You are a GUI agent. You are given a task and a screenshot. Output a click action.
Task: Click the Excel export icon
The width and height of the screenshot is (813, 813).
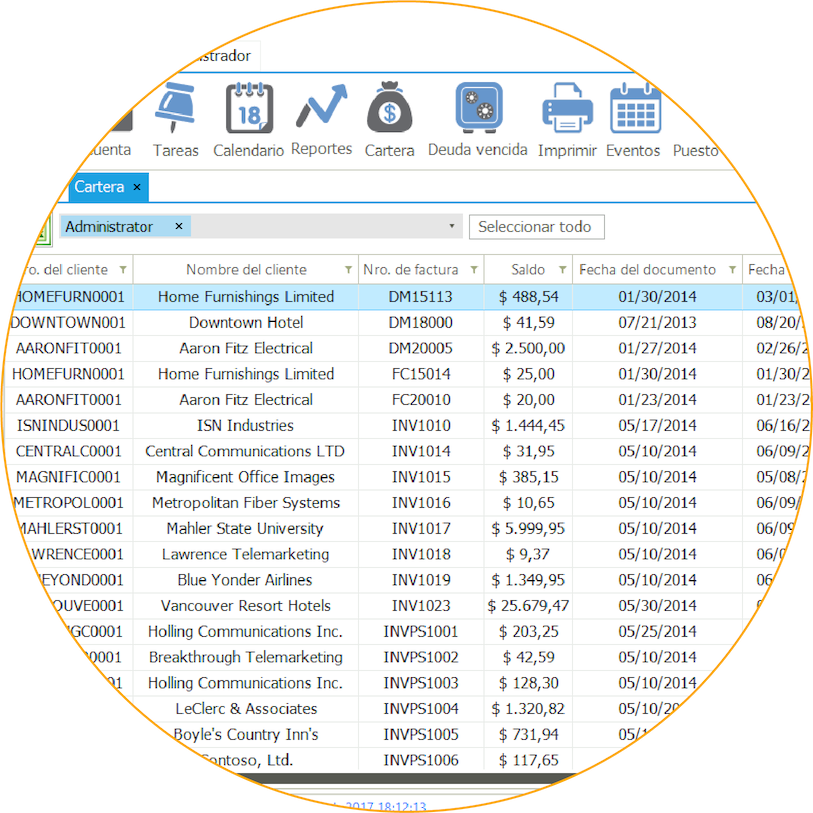[x=44, y=231]
